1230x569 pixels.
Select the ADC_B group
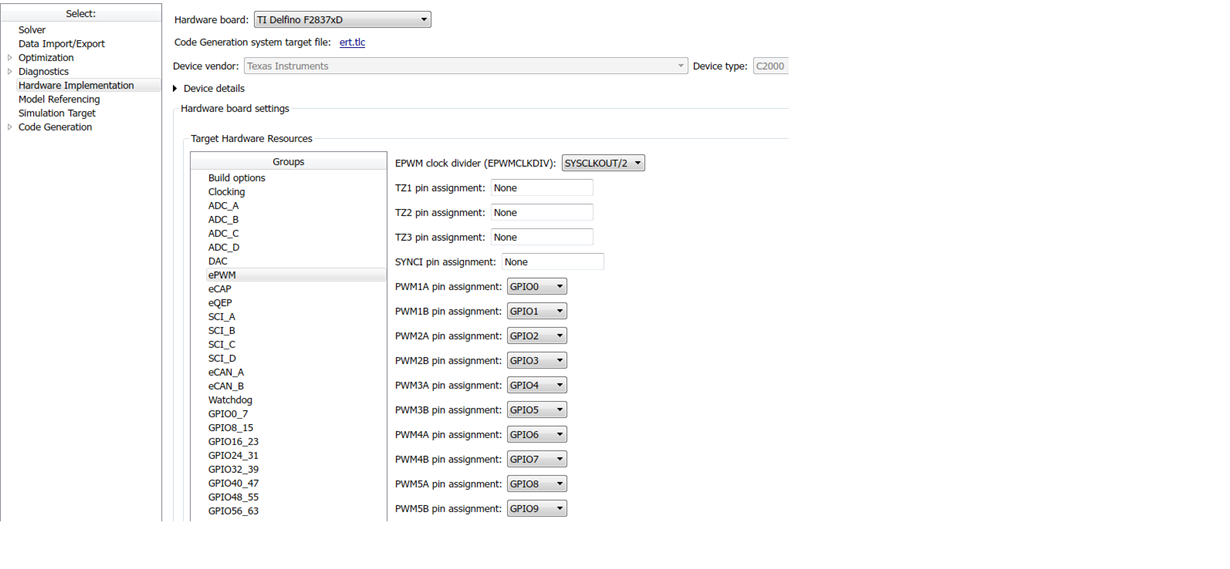(224, 220)
